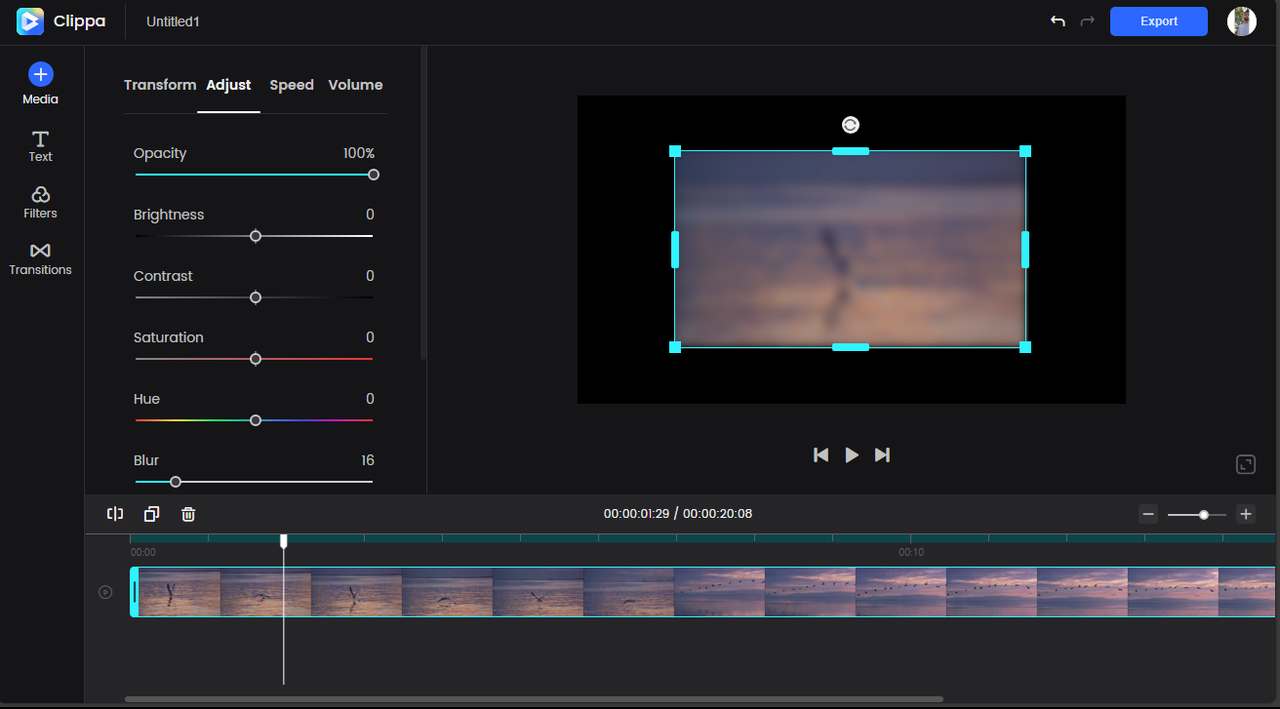Image resolution: width=1280 pixels, height=709 pixels.
Task: Zoom out the timeline
Action: coord(1148,514)
